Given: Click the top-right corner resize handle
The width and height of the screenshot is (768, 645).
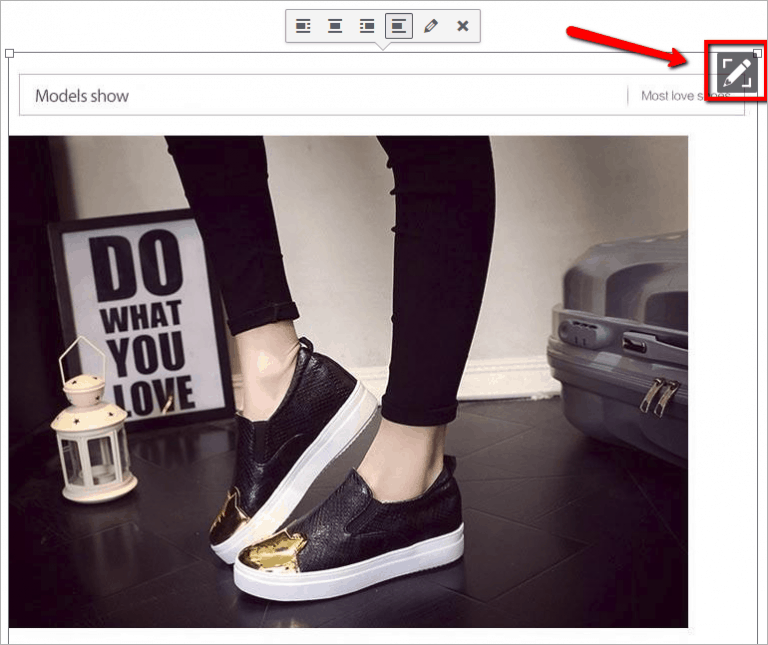Looking at the screenshot, I should pyautogui.click(x=756, y=53).
